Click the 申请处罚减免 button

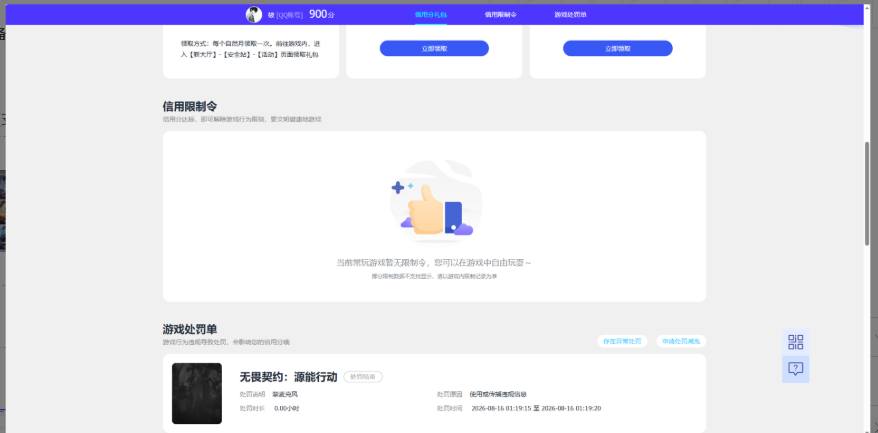681,341
